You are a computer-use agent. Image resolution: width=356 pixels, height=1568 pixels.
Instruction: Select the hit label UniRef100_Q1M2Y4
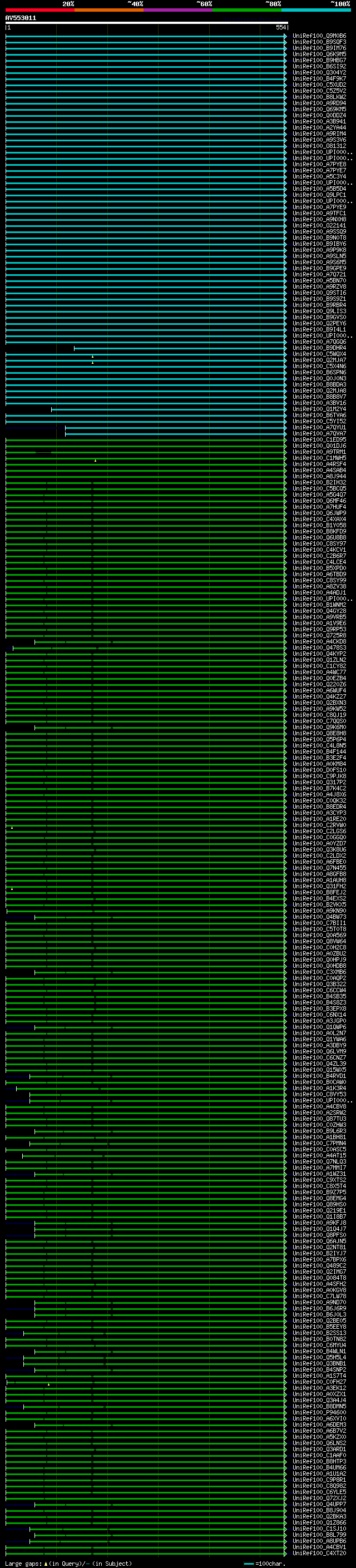pyautogui.click(x=319, y=409)
